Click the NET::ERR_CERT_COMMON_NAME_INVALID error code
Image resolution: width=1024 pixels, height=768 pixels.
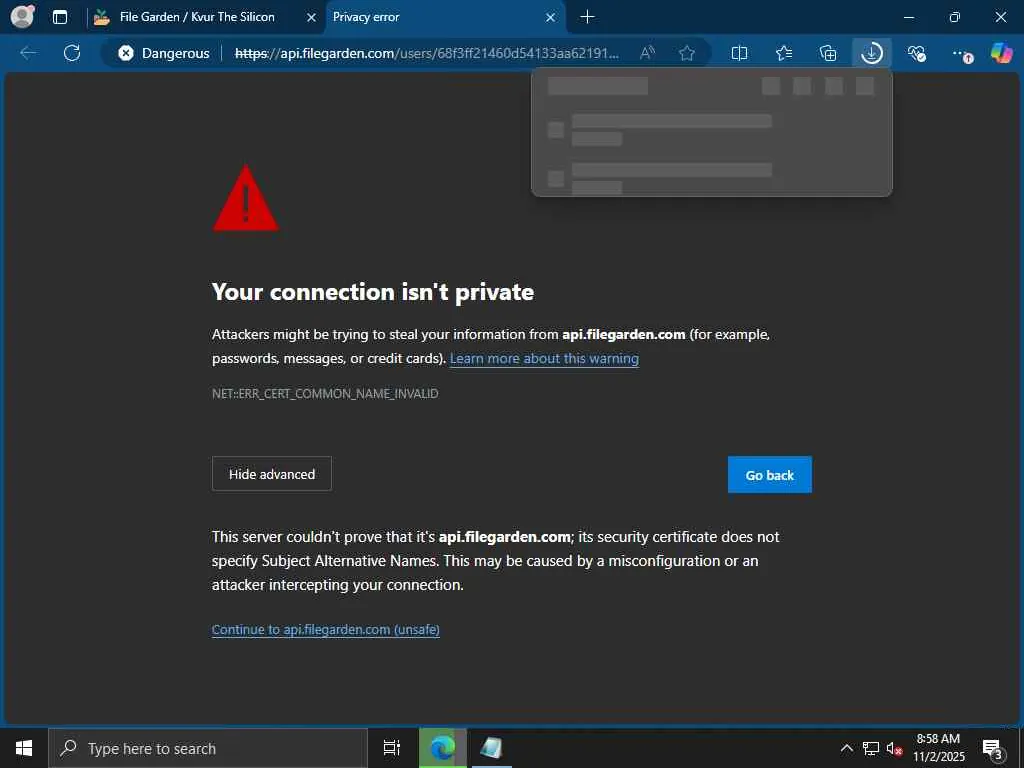[x=325, y=394]
